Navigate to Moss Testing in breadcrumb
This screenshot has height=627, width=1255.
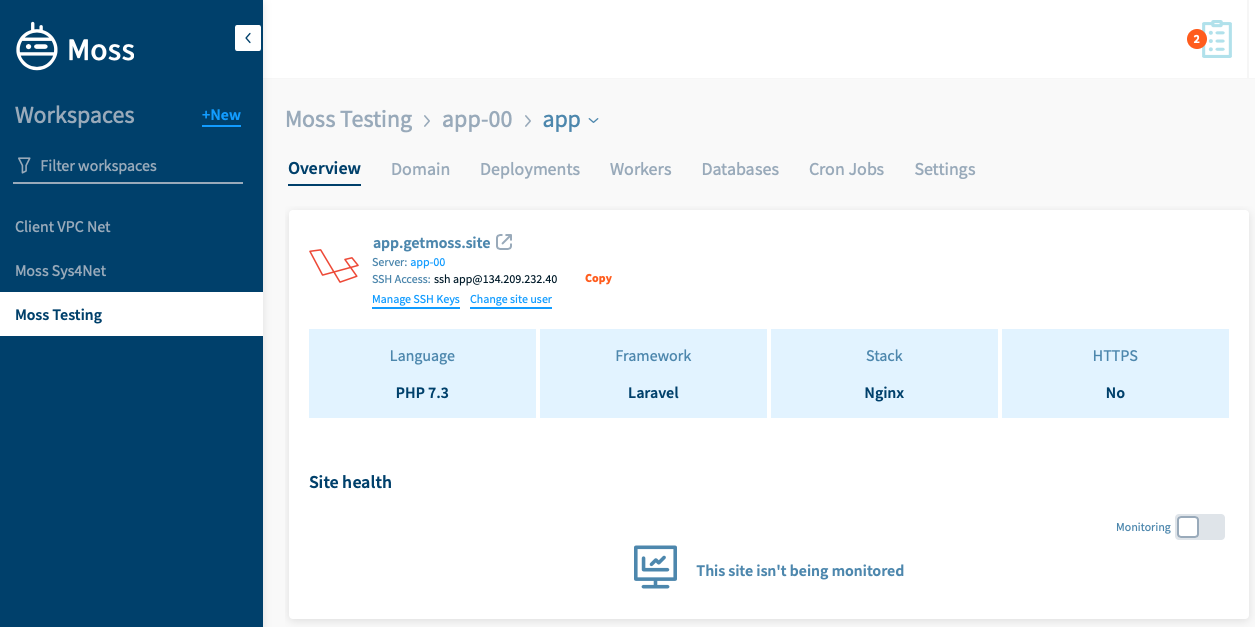(348, 120)
